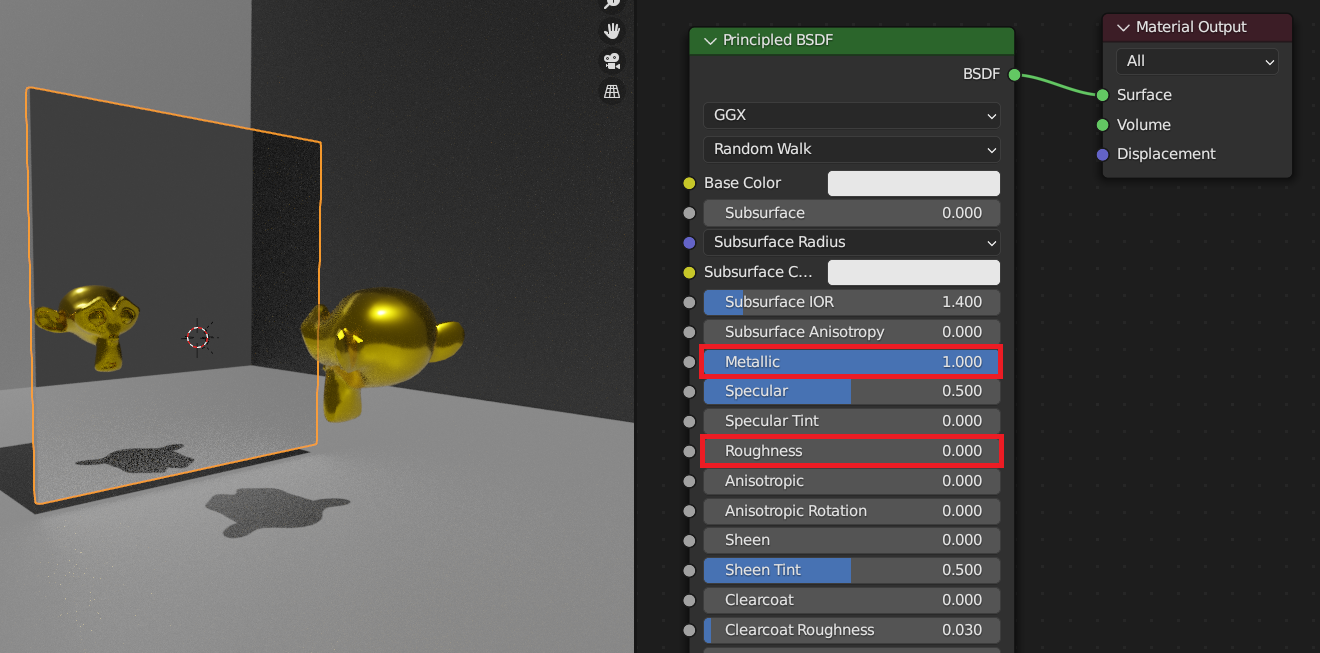This screenshot has height=653, width=1320.
Task: Click the Clearcoat Roughness input socket
Action: 689,630
